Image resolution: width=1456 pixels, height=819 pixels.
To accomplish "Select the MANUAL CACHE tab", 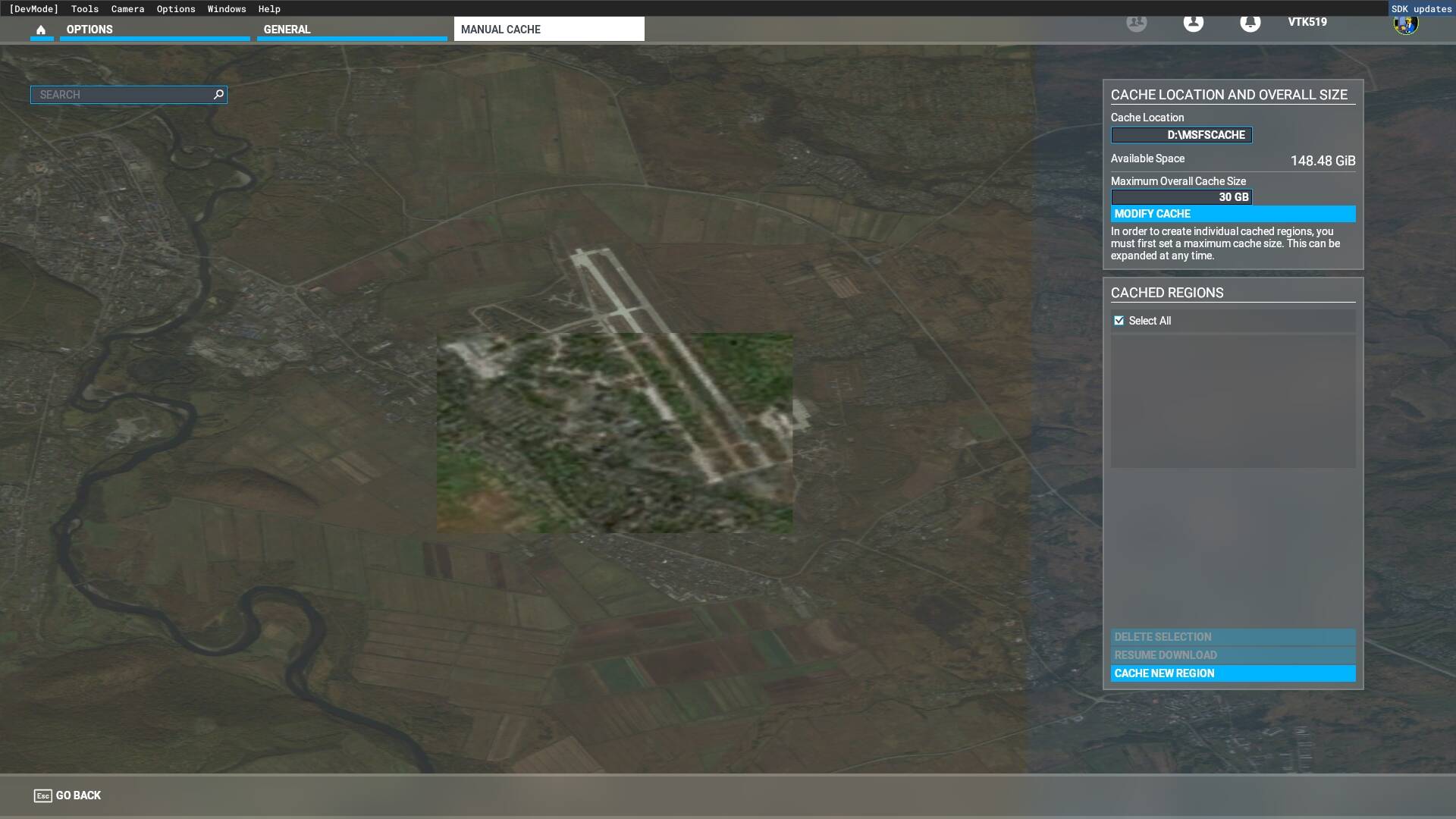I will pyautogui.click(x=549, y=30).
